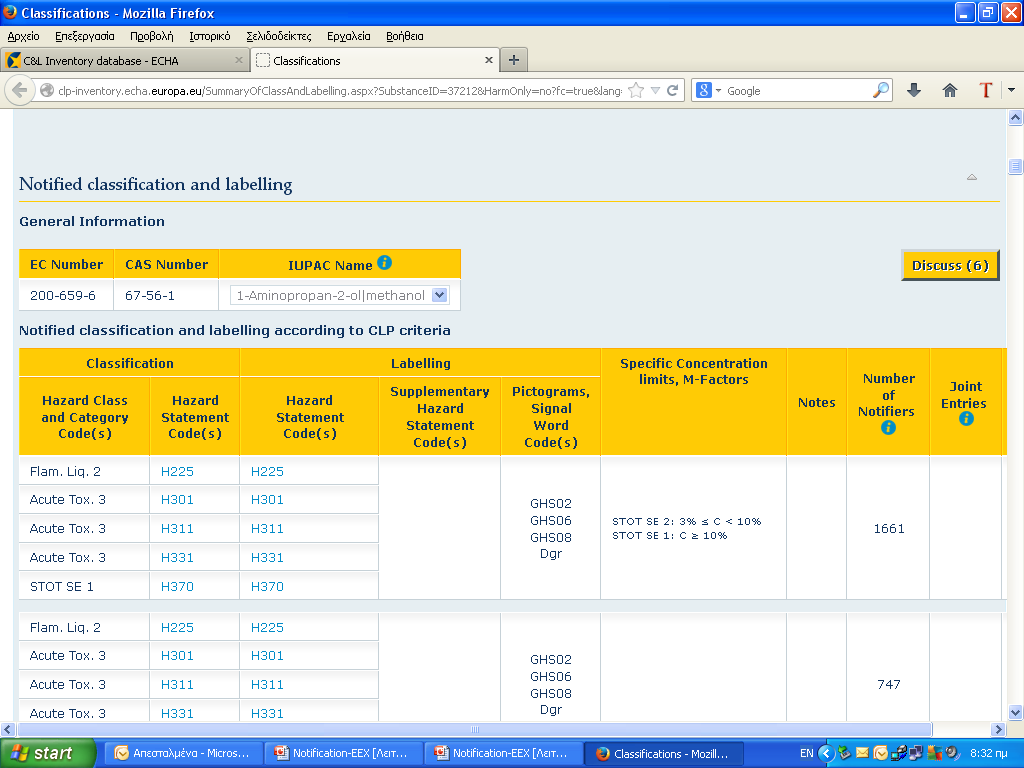Click the horizontal scrollbar left arrow
1024x768 pixels.
coord(8,729)
